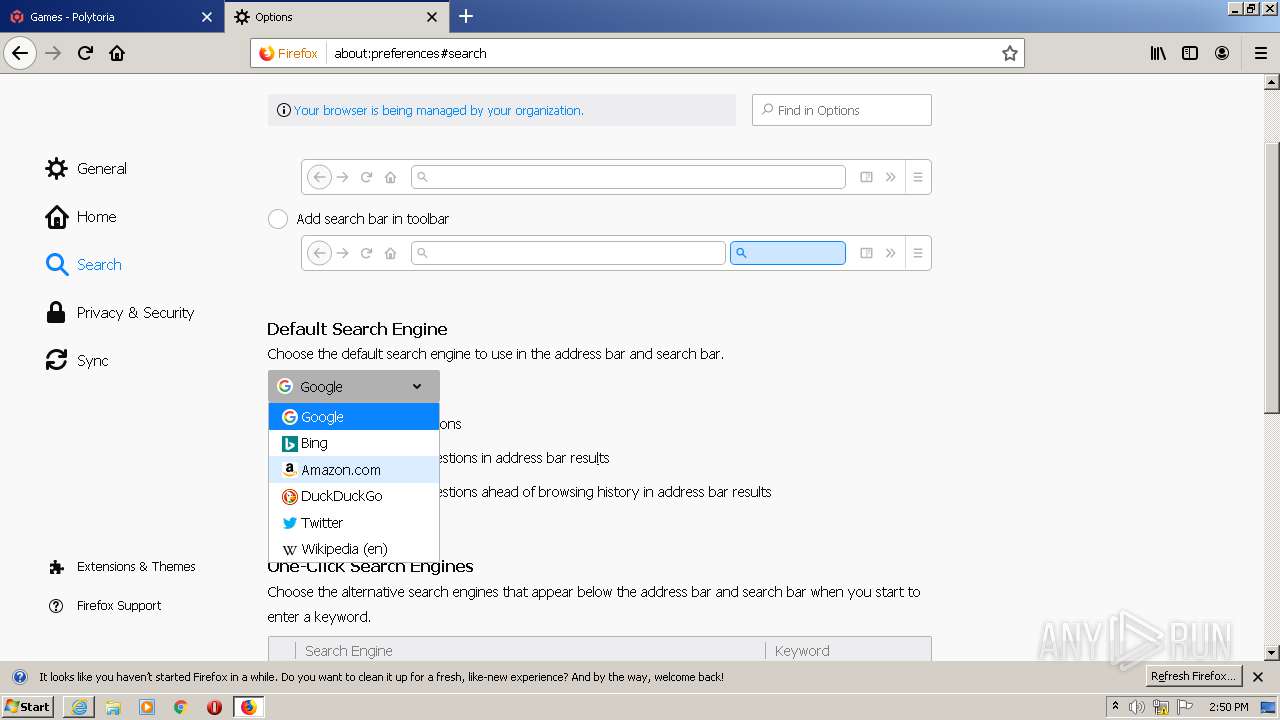Open a new tab with plus button

pos(466,16)
